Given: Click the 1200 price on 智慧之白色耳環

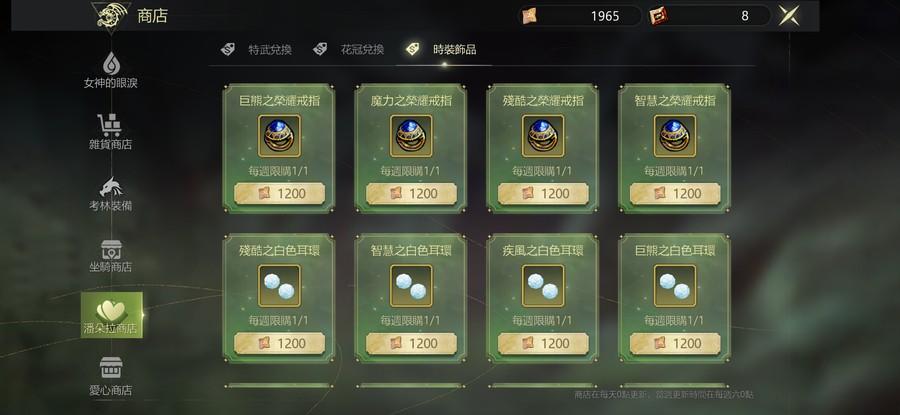Looking at the screenshot, I should [412, 343].
